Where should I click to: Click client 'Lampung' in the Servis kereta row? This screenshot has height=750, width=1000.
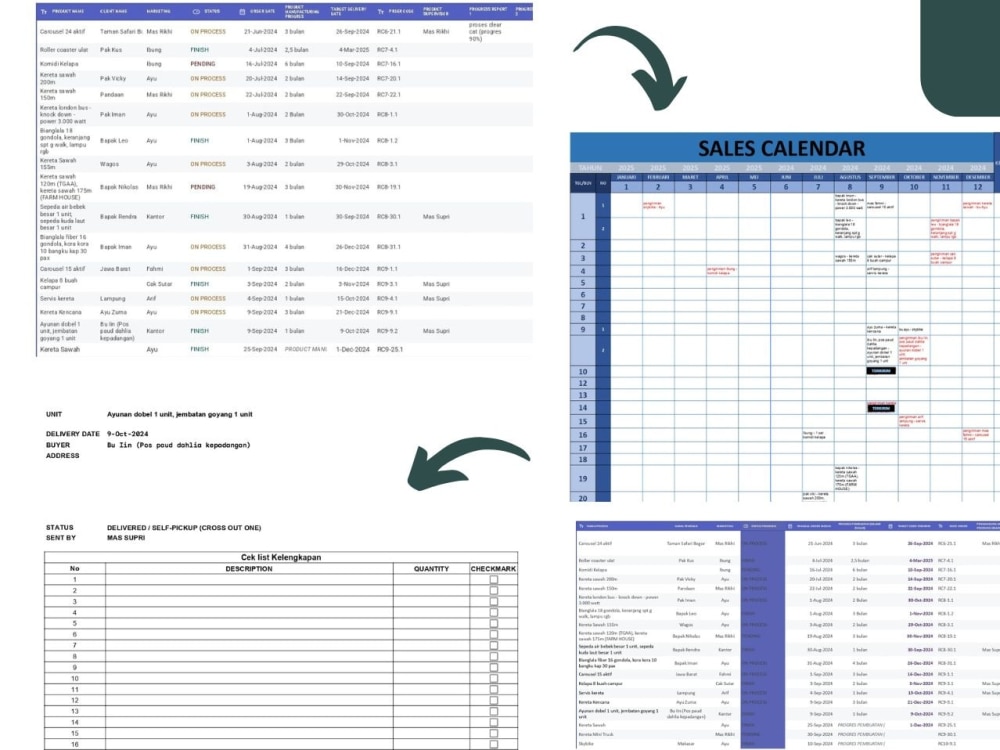pyautogui.click(x=112, y=298)
